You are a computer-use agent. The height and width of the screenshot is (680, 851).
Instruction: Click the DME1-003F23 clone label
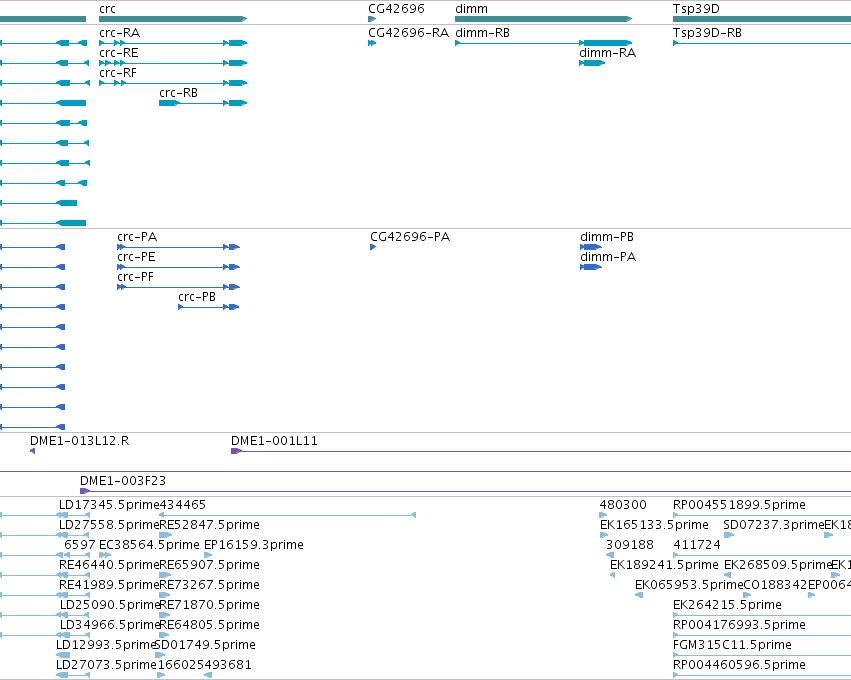tap(123, 481)
